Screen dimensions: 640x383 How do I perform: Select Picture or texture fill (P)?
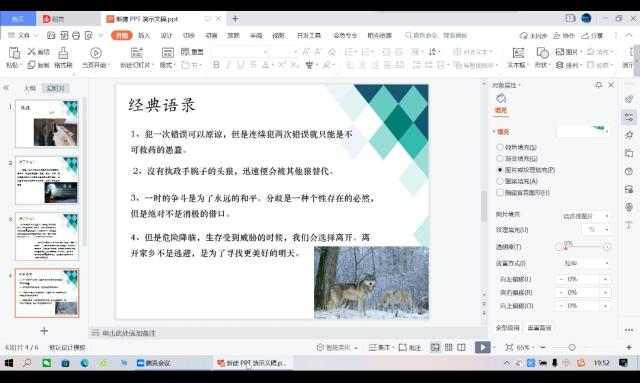pyautogui.click(x=500, y=170)
